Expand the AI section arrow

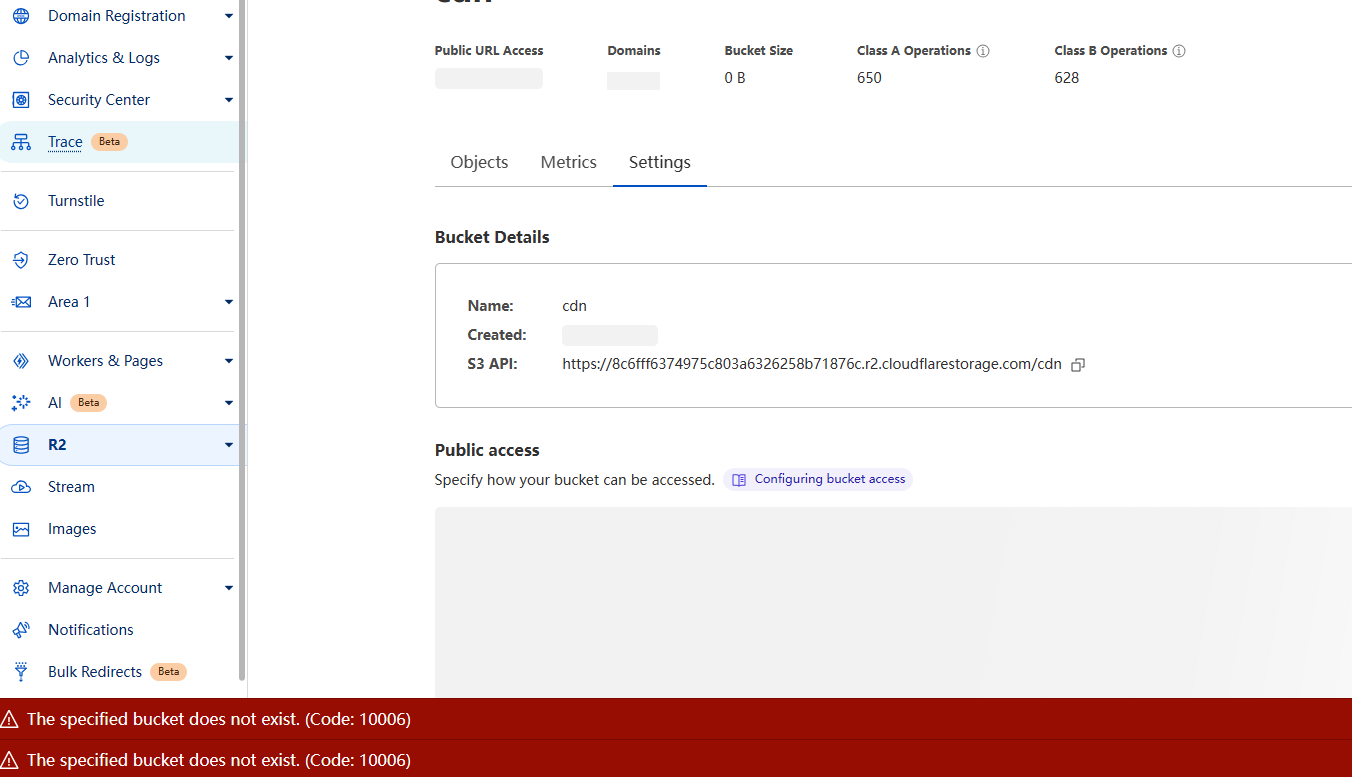(229, 403)
